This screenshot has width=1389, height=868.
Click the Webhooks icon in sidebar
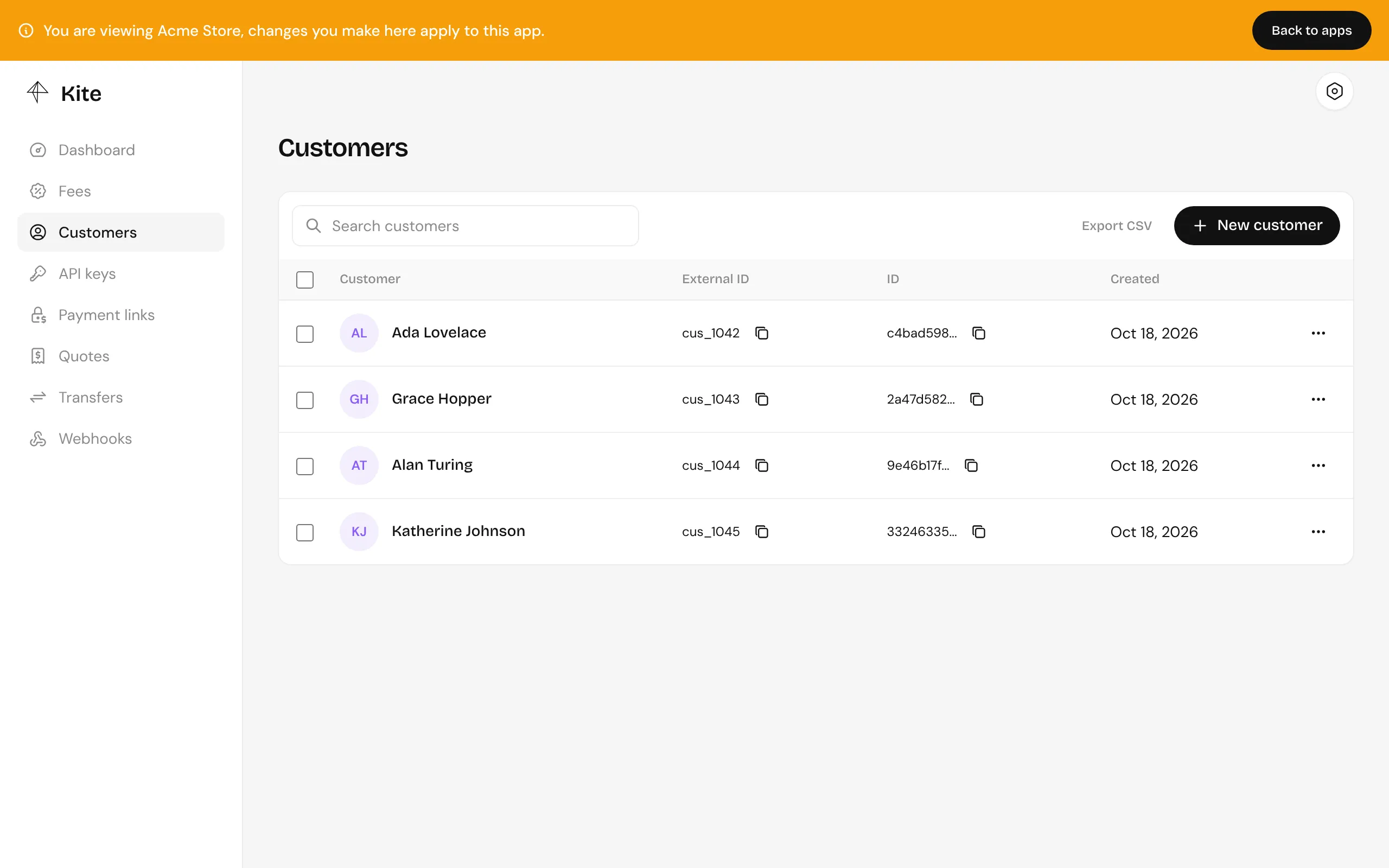38,438
